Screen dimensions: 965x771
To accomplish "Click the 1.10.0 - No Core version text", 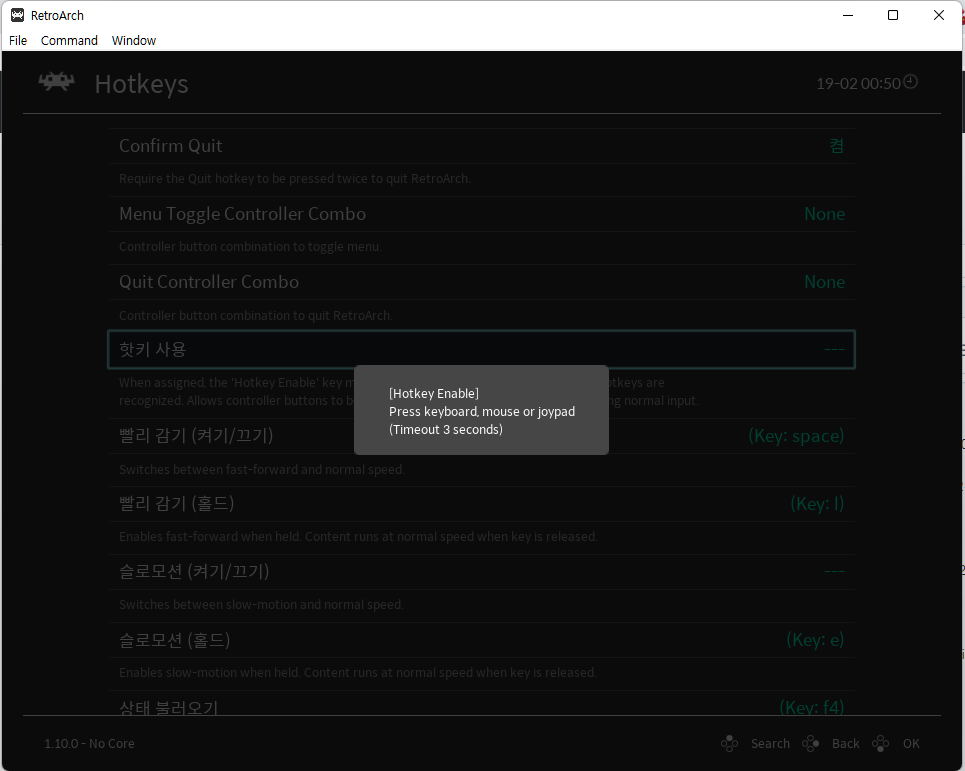I will click(89, 743).
